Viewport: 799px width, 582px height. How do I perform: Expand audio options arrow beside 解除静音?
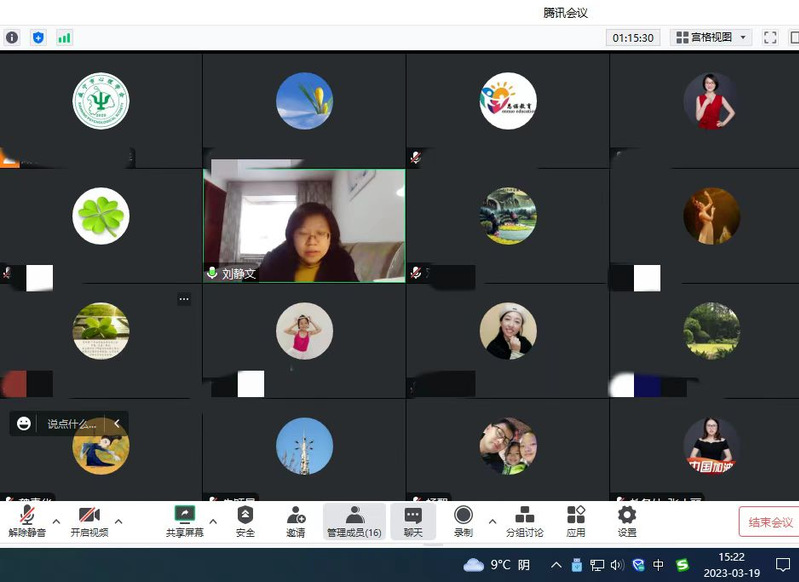56,521
